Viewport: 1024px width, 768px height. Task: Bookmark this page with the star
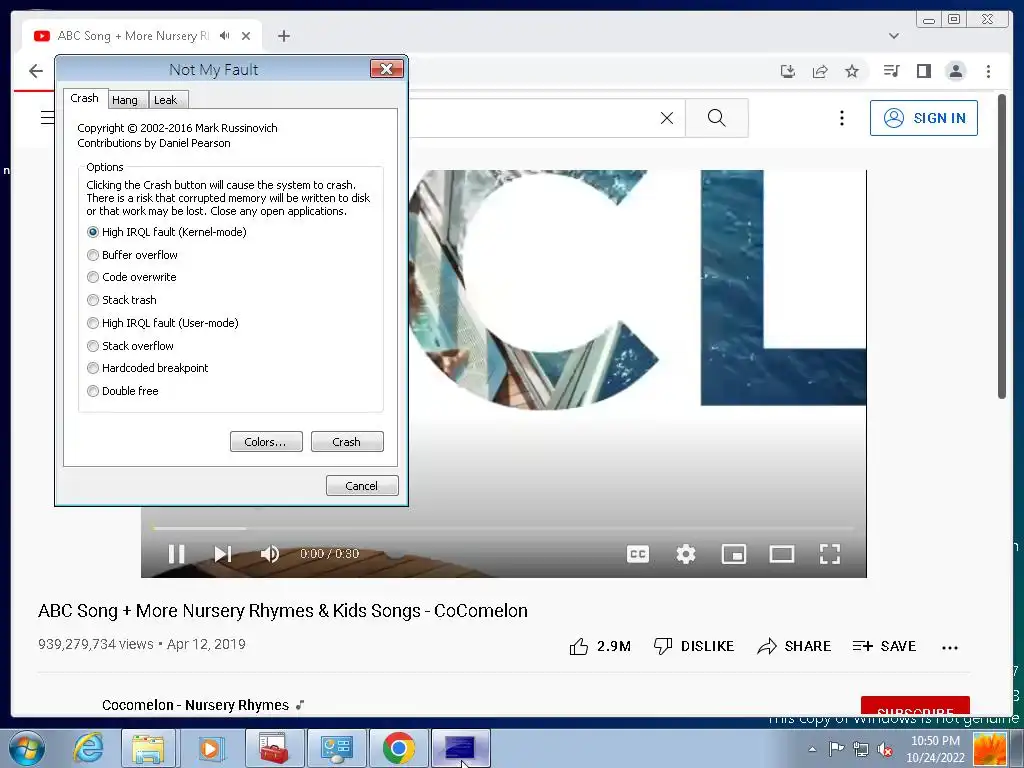tap(852, 71)
